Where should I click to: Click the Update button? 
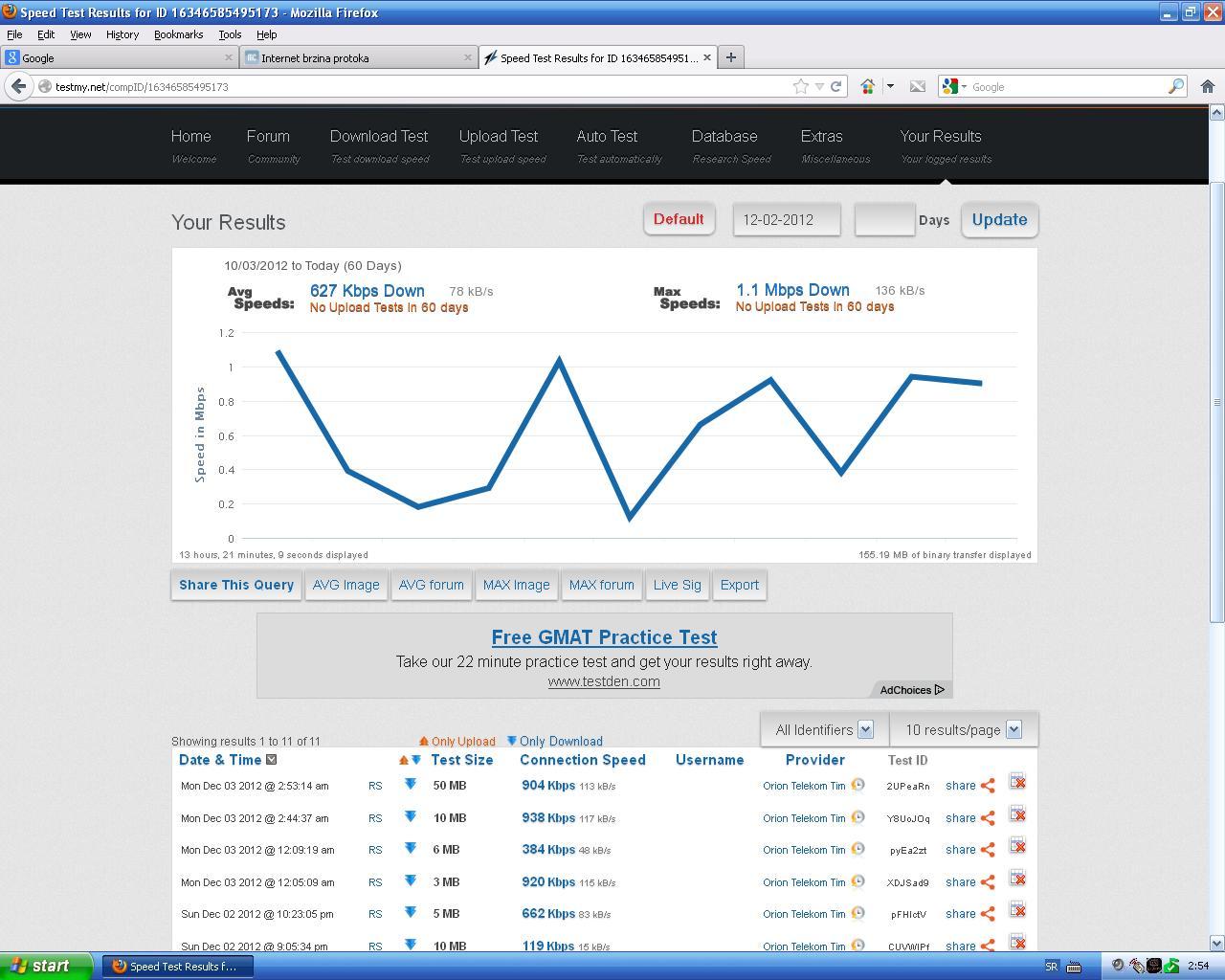(x=999, y=219)
